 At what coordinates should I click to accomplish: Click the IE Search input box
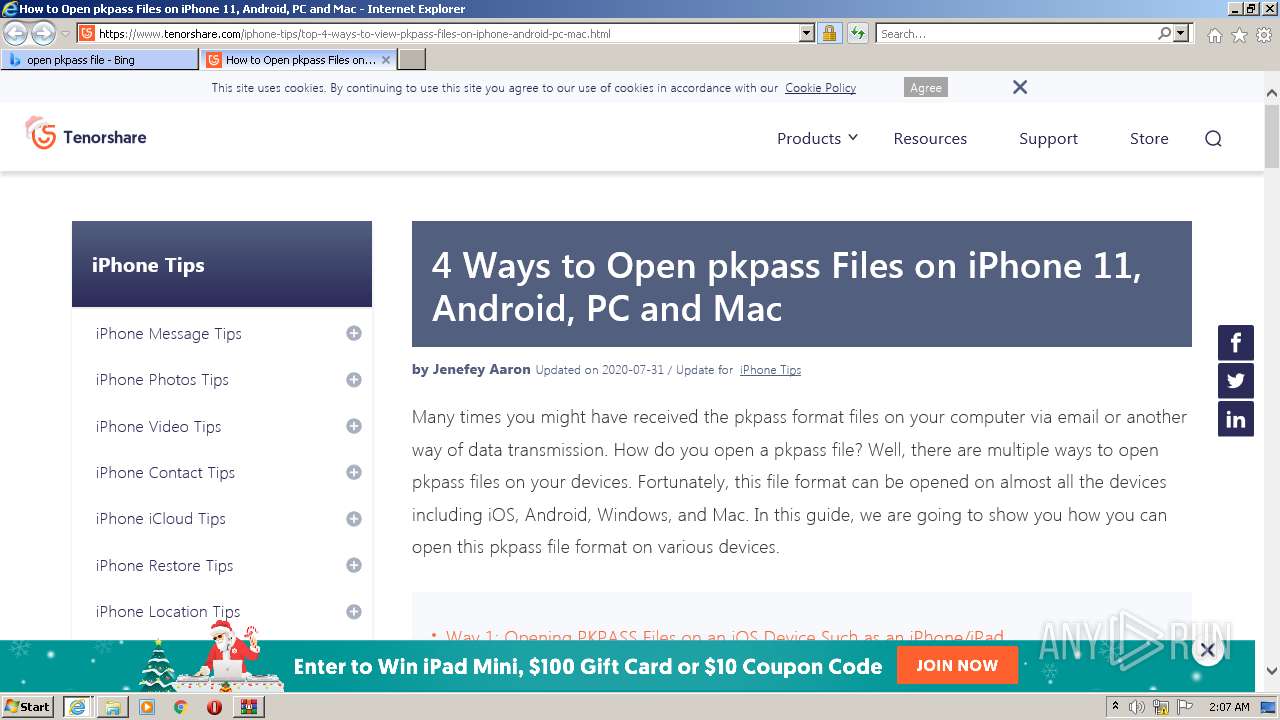[x=1015, y=33]
